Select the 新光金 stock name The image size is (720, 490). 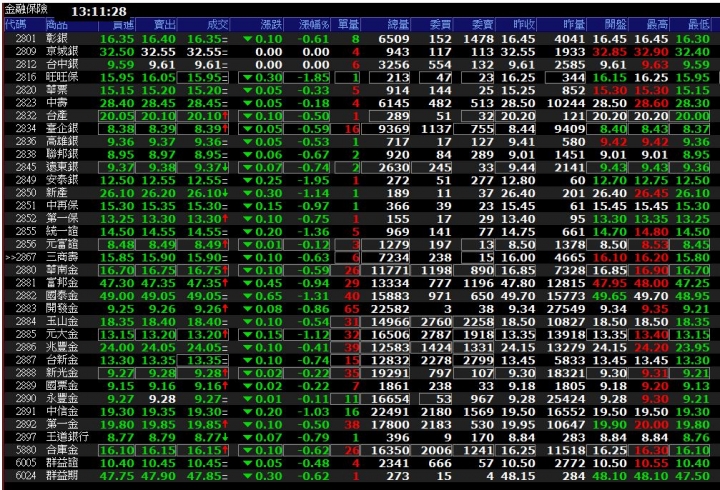pos(62,373)
